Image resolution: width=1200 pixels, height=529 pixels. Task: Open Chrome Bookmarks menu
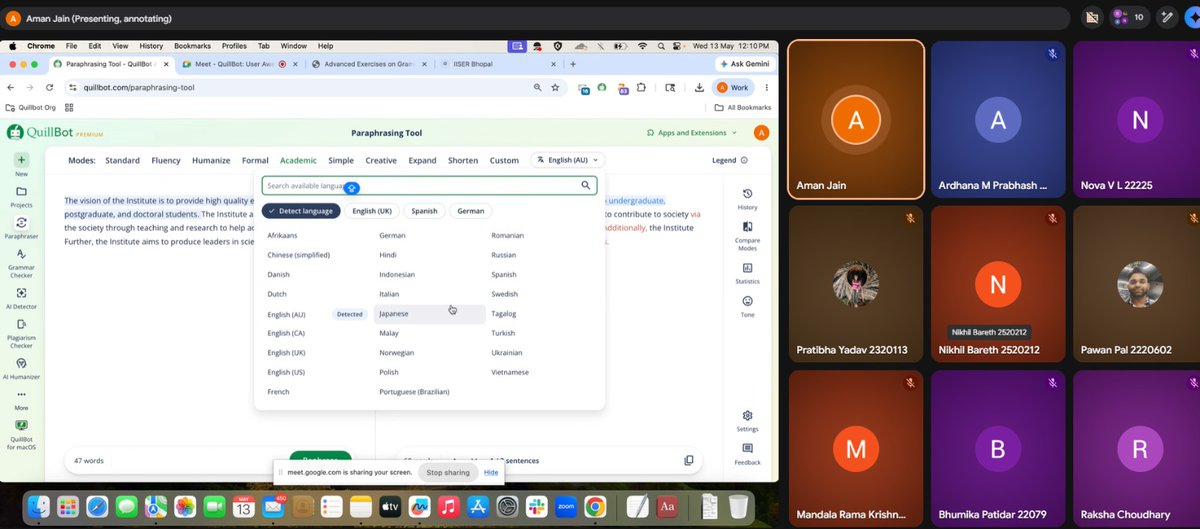pyautogui.click(x=192, y=46)
